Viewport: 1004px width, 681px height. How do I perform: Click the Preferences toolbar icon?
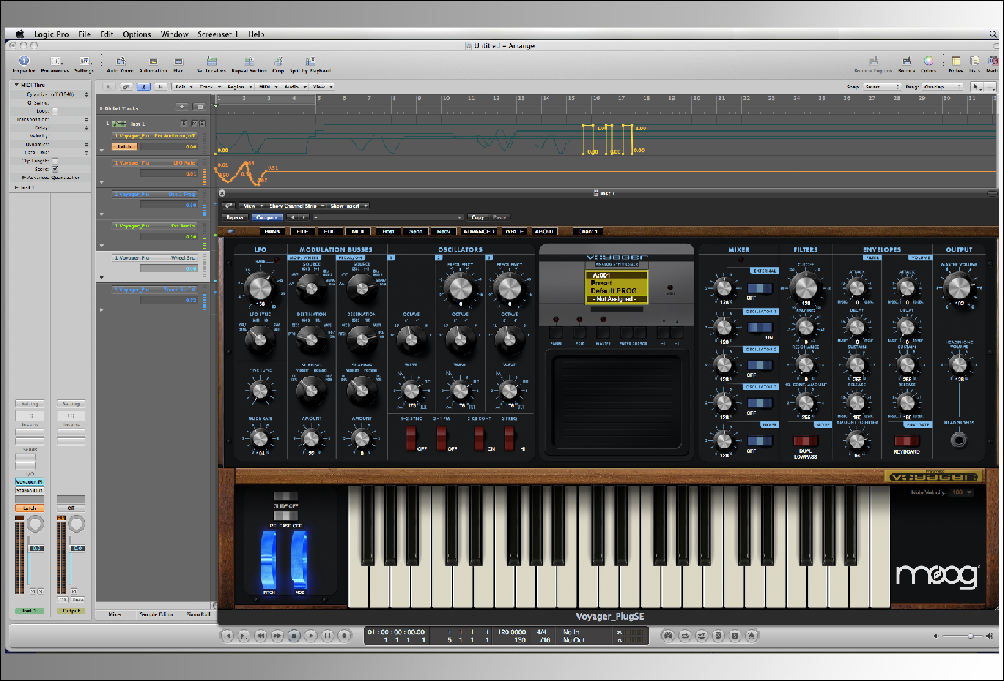point(53,61)
